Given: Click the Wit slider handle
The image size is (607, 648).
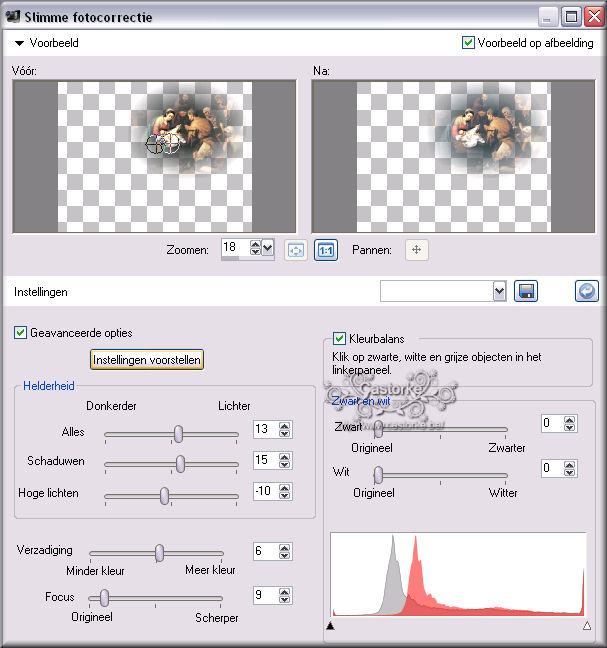Looking at the screenshot, I should [378, 475].
